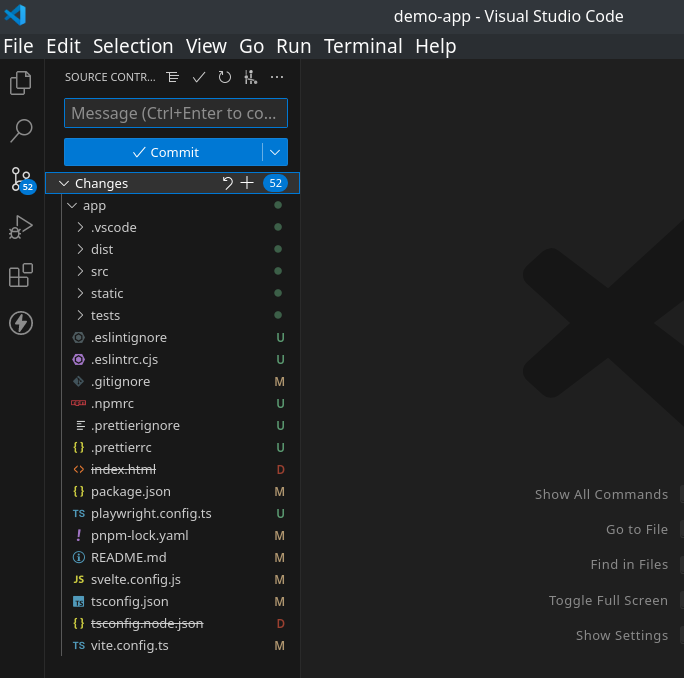The image size is (684, 678).
Task: Open the Search view in activity bar
Action: 20,130
